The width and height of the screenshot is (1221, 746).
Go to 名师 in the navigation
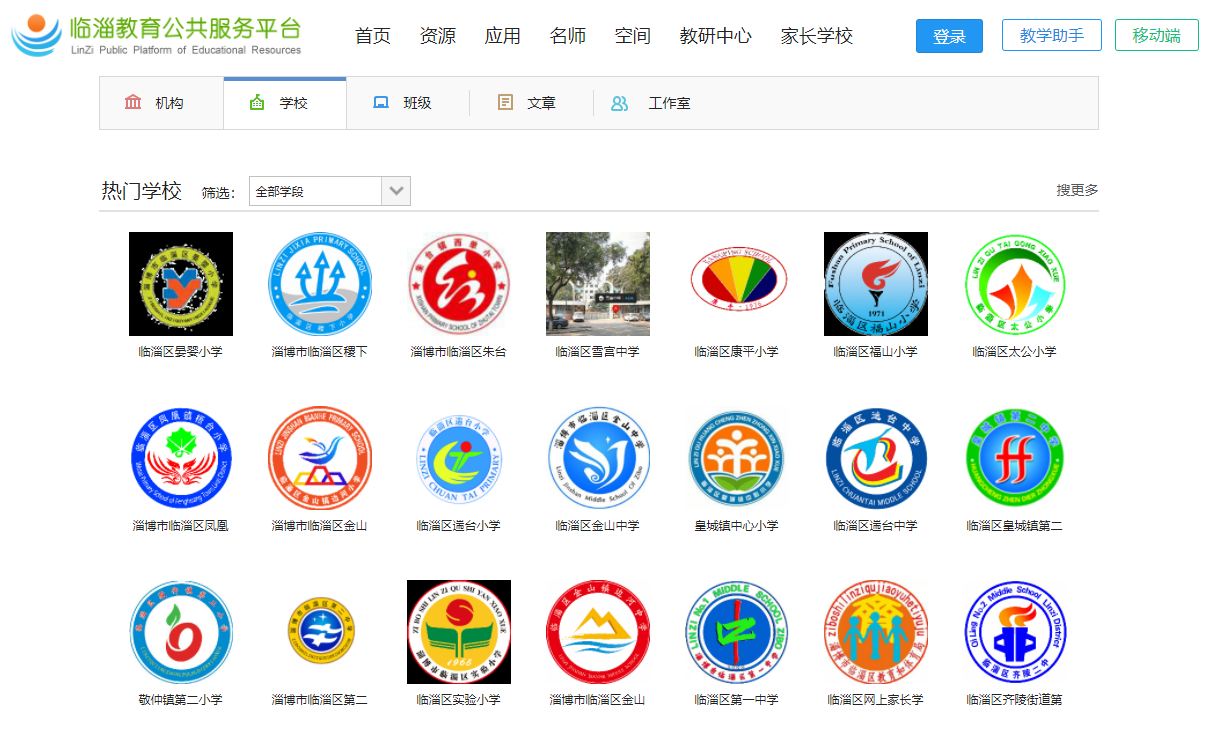pyautogui.click(x=568, y=36)
